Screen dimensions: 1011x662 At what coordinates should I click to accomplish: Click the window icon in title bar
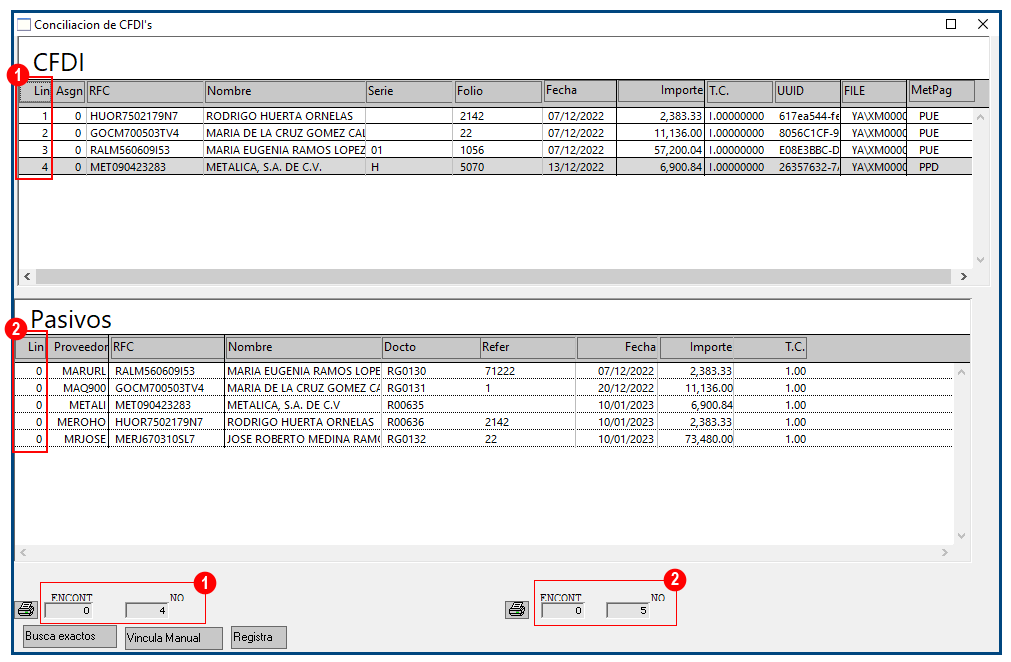[x=24, y=24]
